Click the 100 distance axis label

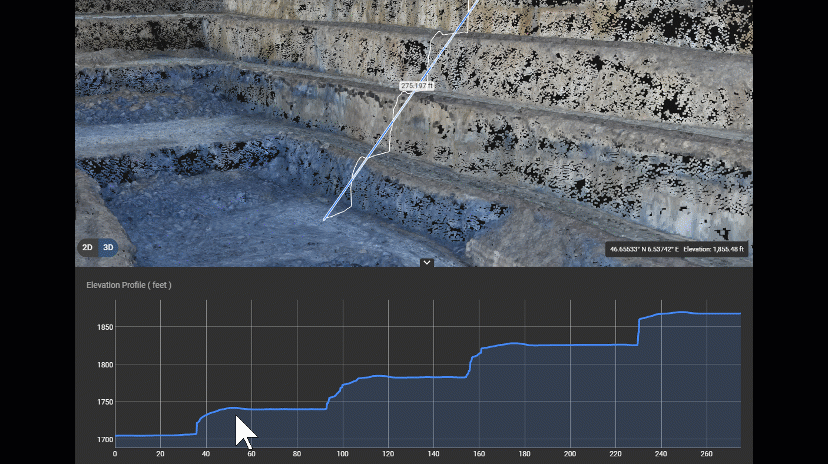click(x=343, y=453)
